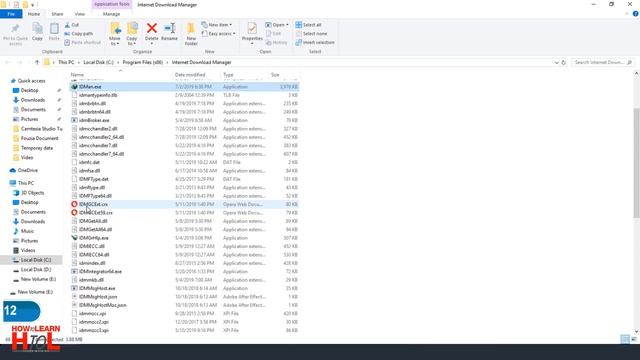
Task: Open the Manage ribbon tab
Action: pos(111,14)
